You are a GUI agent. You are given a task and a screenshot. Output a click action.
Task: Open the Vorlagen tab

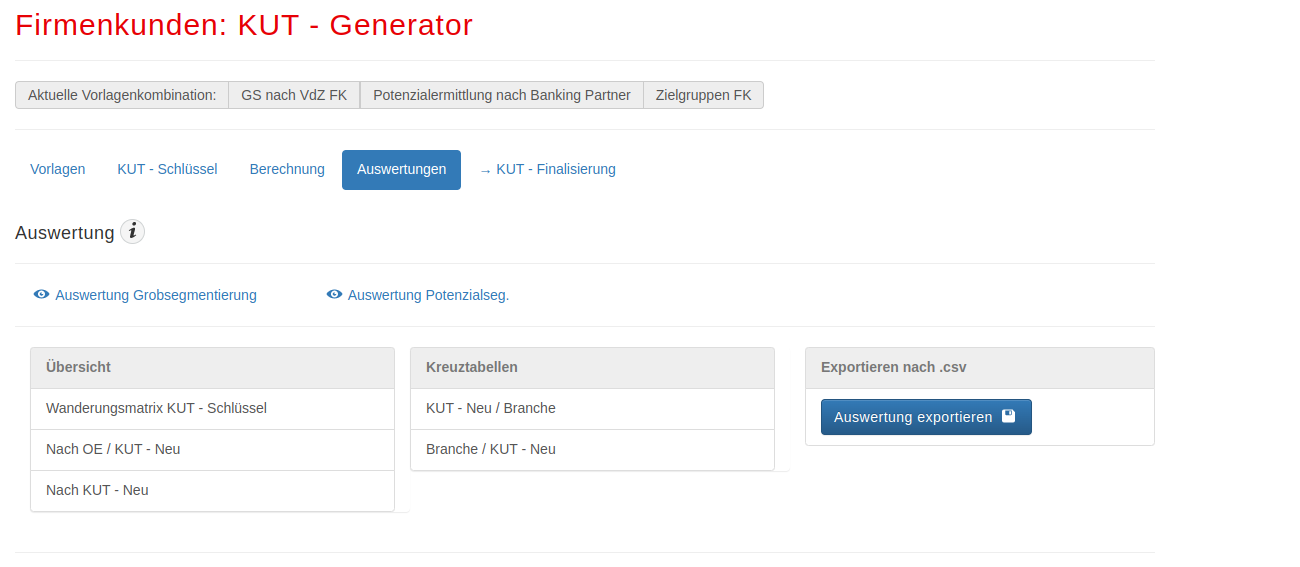click(x=58, y=169)
